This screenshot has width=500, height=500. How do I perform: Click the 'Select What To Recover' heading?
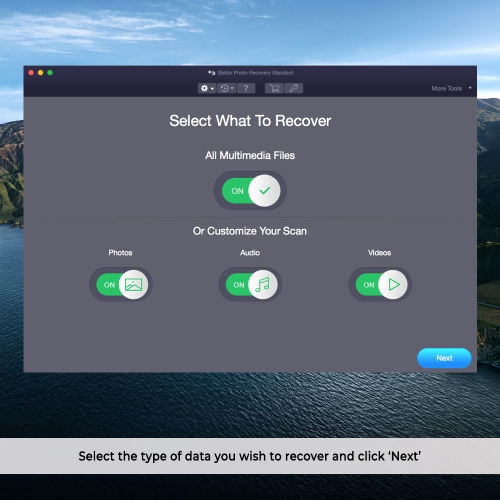click(250, 121)
